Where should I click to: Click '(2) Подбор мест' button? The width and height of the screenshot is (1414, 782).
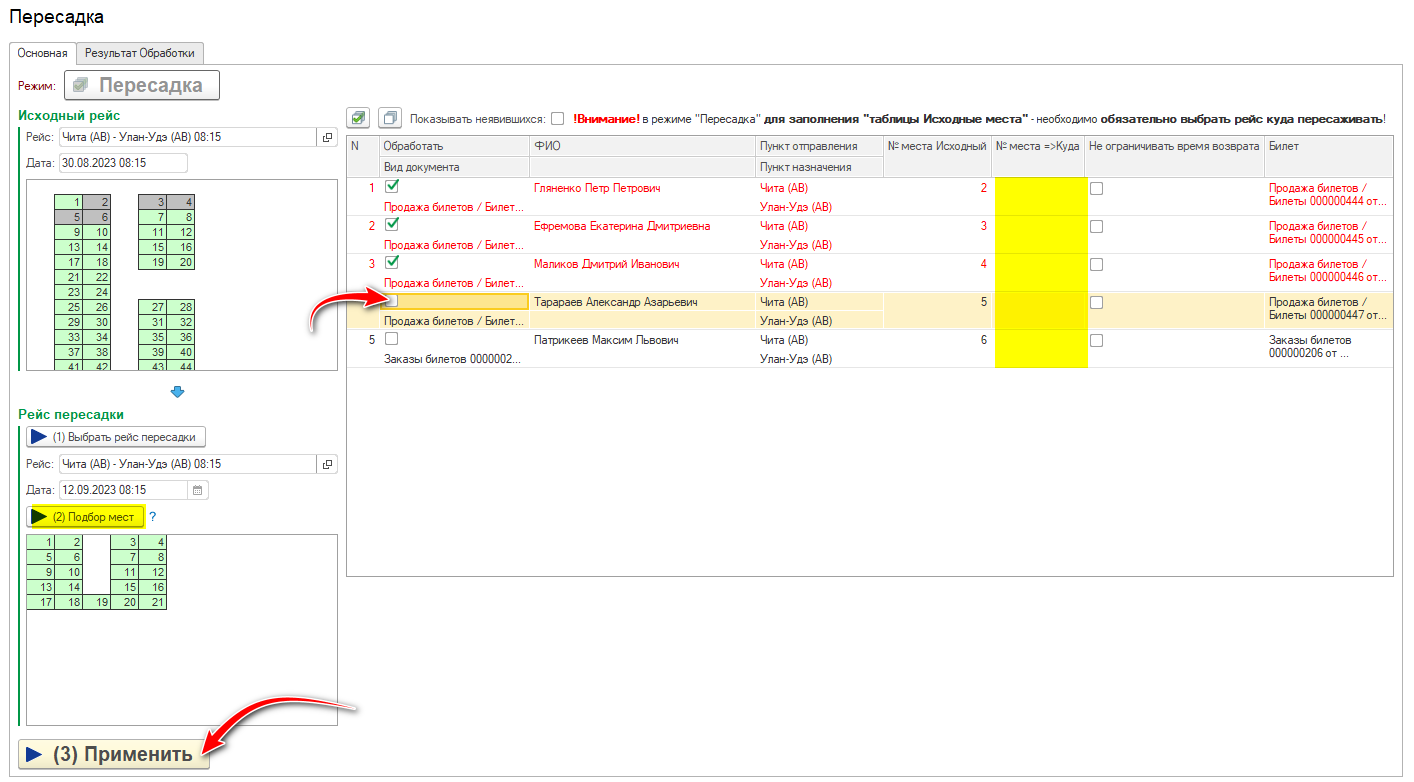tap(86, 517)
